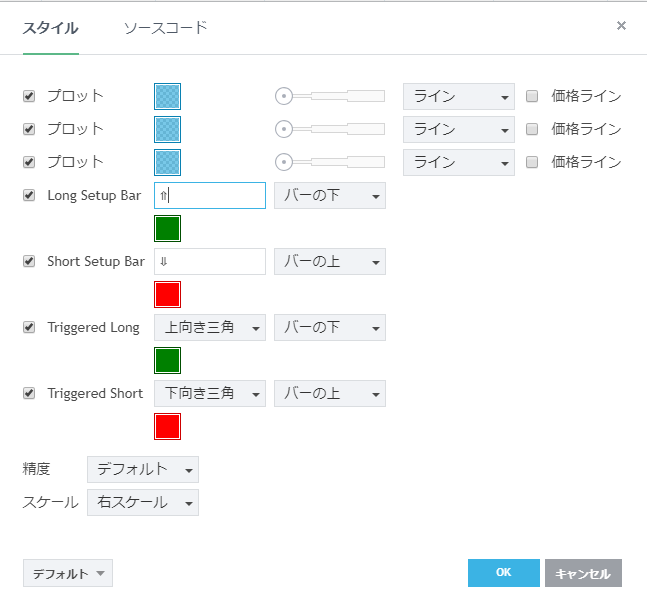Pick the third plot's blue color swatch

[167, 162]
